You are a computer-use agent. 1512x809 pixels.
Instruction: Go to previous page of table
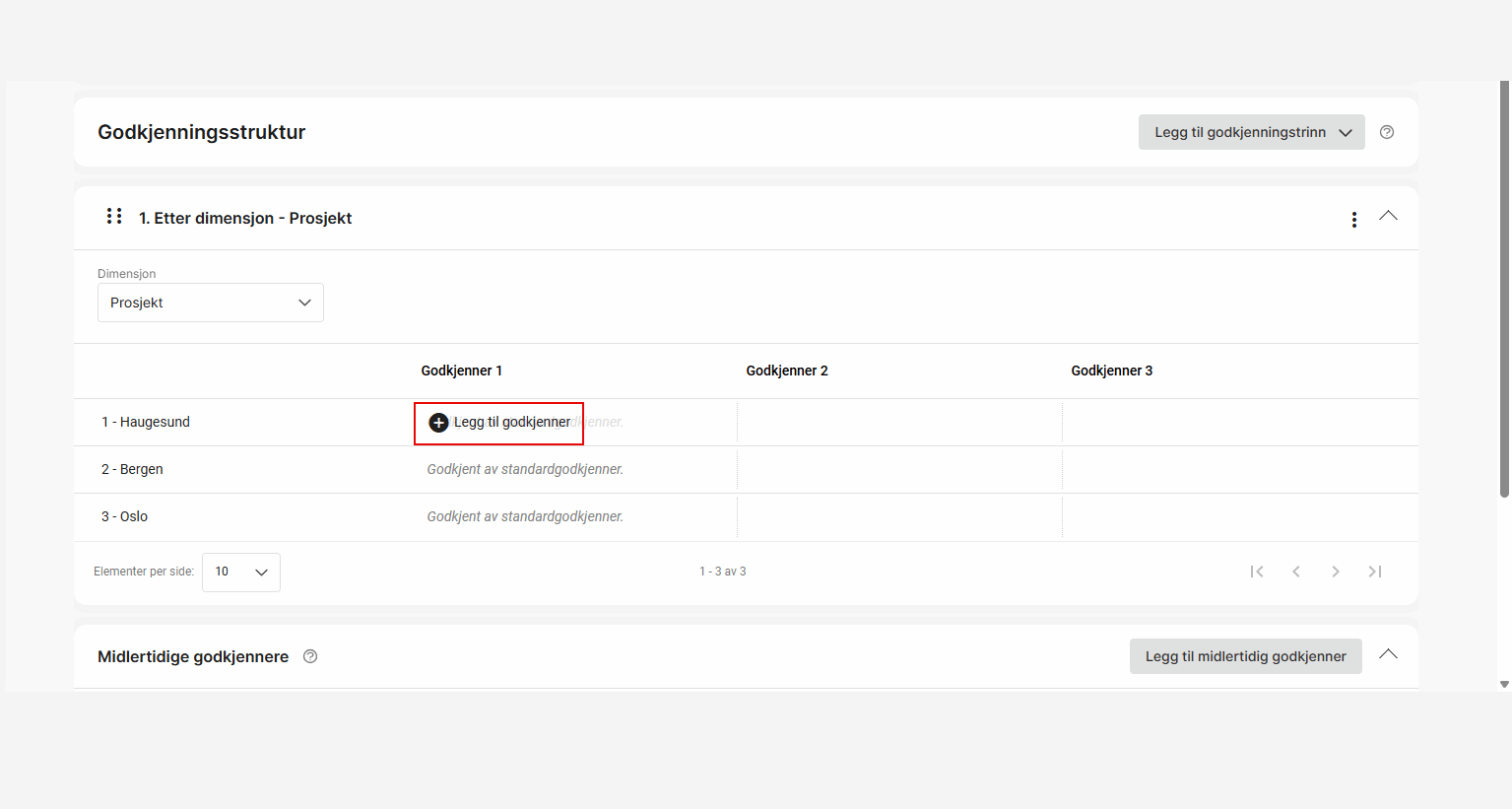(x=1296, y=572)
